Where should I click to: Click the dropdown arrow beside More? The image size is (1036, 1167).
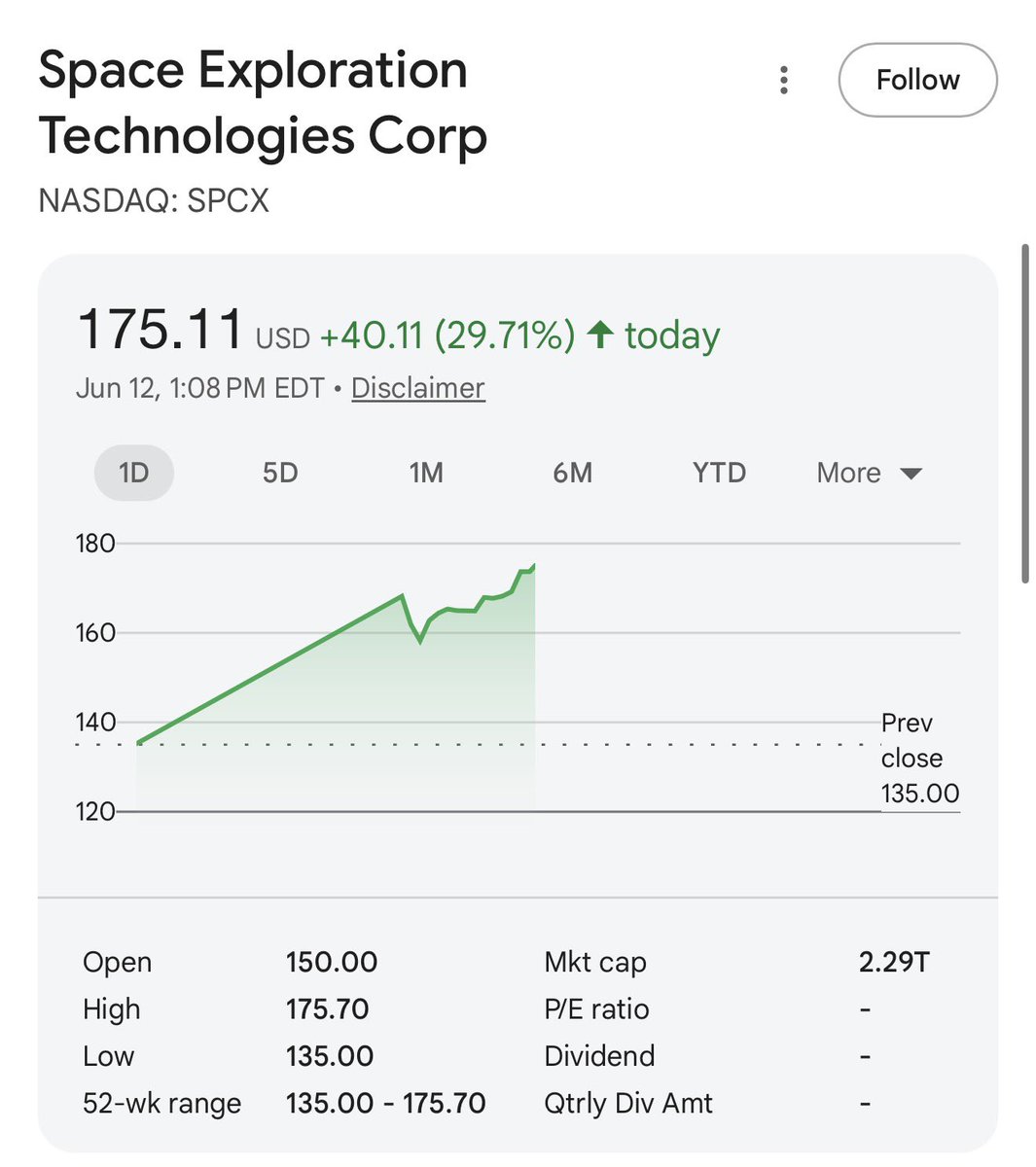click(911, 474)
